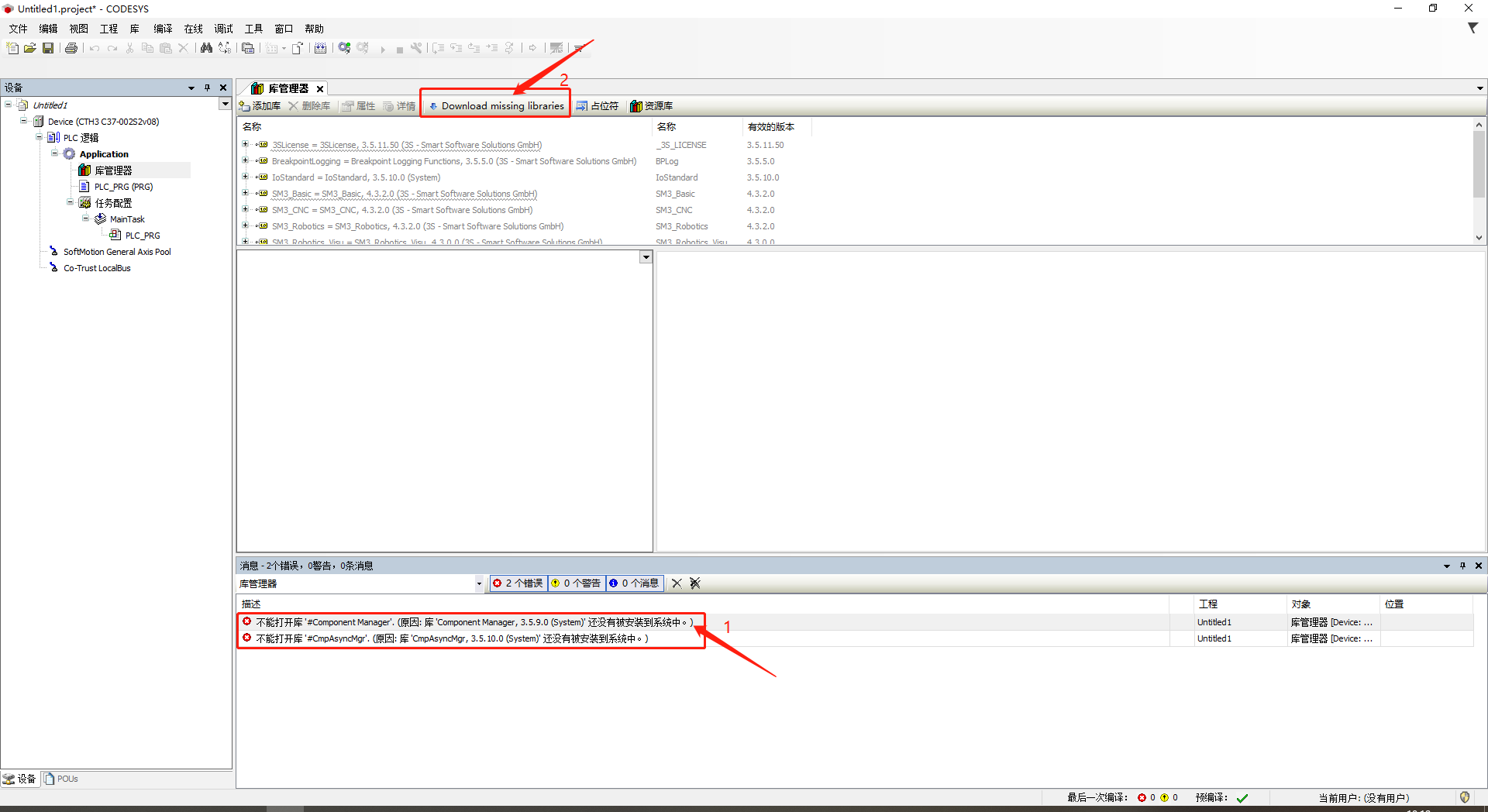The image size is (1488, 812).
Task: Open the 帮助 menu
Action: [x=314, y=29]
